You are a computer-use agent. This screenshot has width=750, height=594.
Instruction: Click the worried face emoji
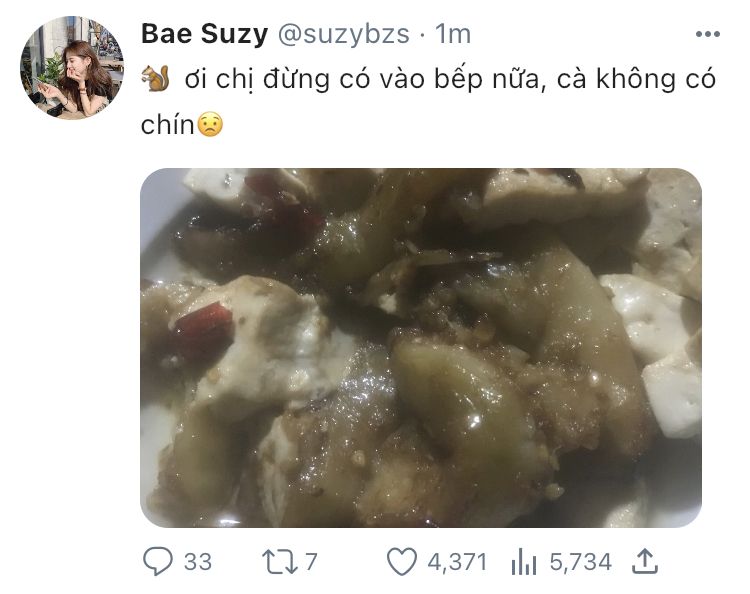click(210, 125)
